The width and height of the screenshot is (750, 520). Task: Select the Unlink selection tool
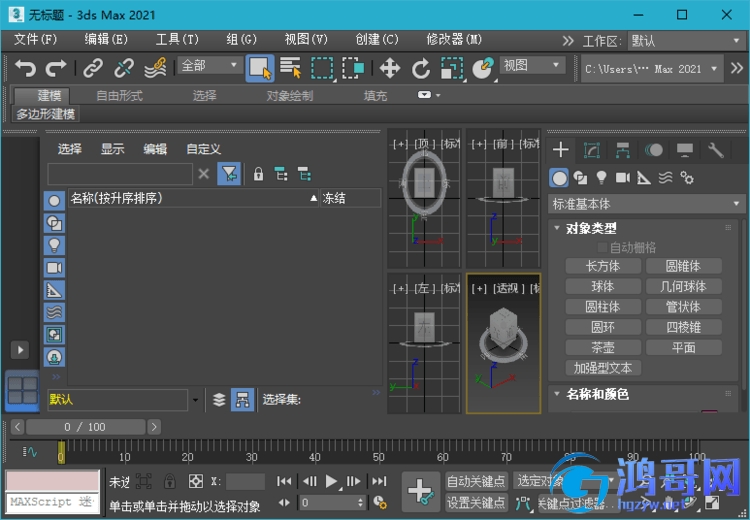[124, 68]
